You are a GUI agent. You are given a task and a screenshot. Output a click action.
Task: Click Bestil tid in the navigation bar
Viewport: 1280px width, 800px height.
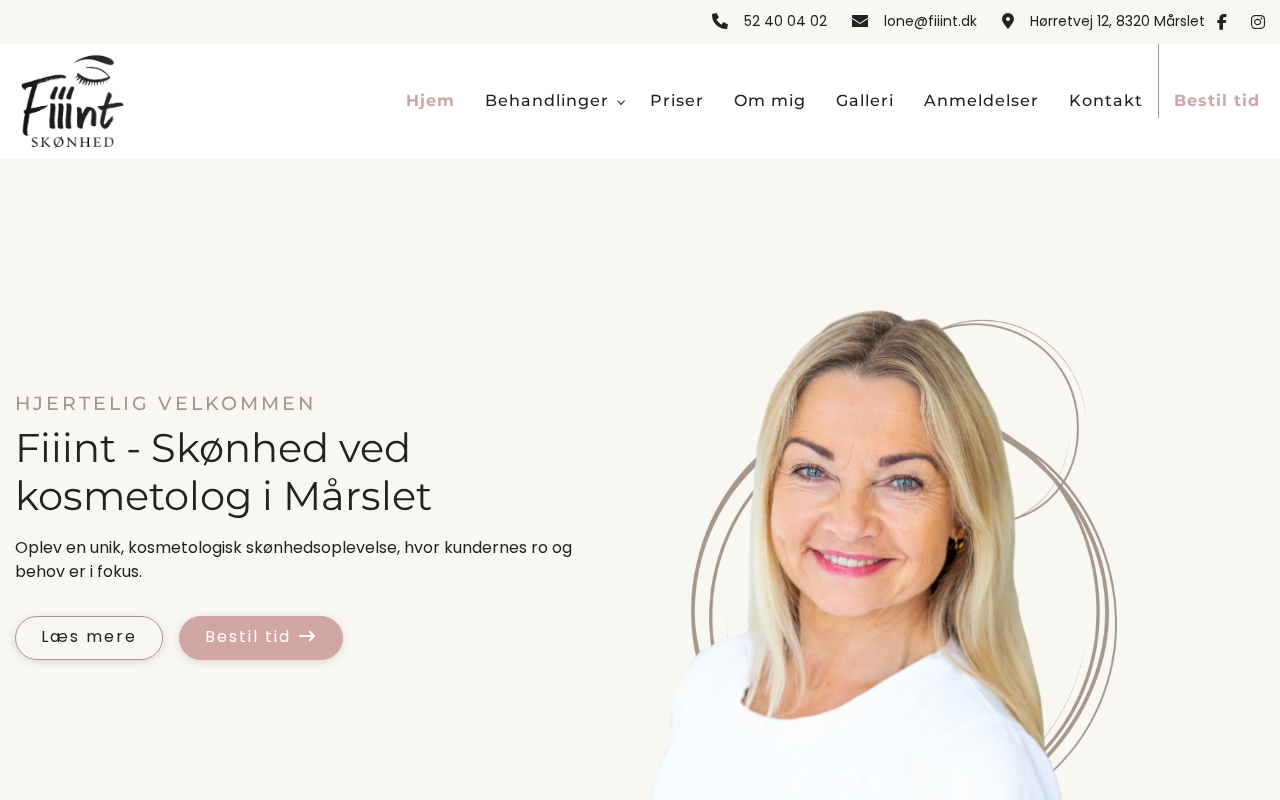click(1217, 101)
